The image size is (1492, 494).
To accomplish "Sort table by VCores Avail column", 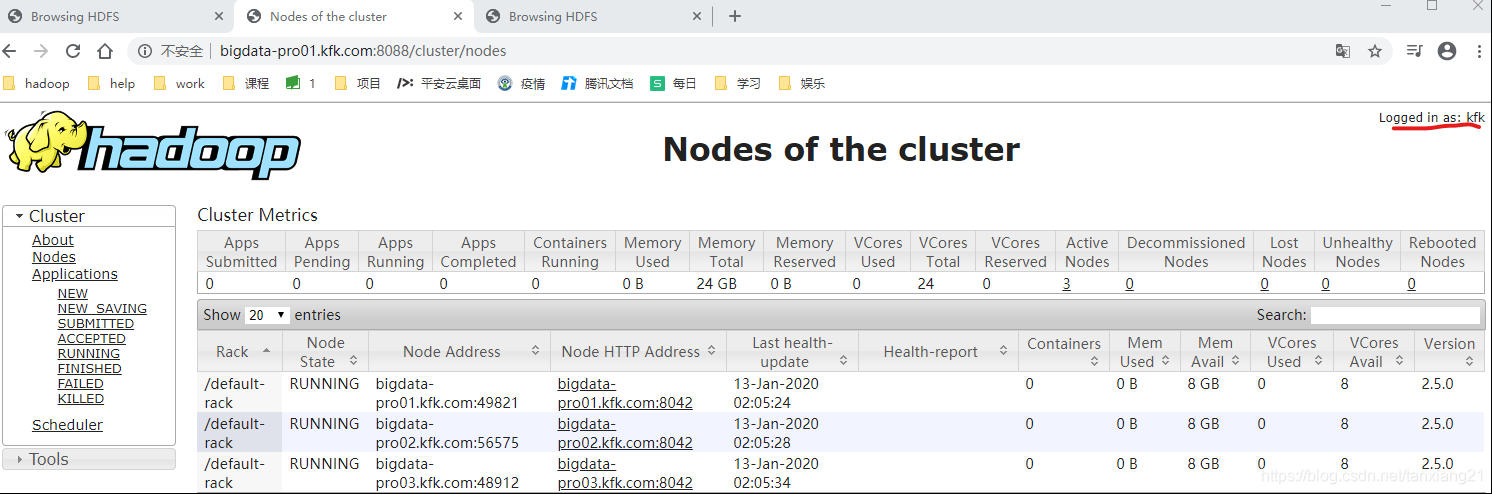I will [1374, 351].
